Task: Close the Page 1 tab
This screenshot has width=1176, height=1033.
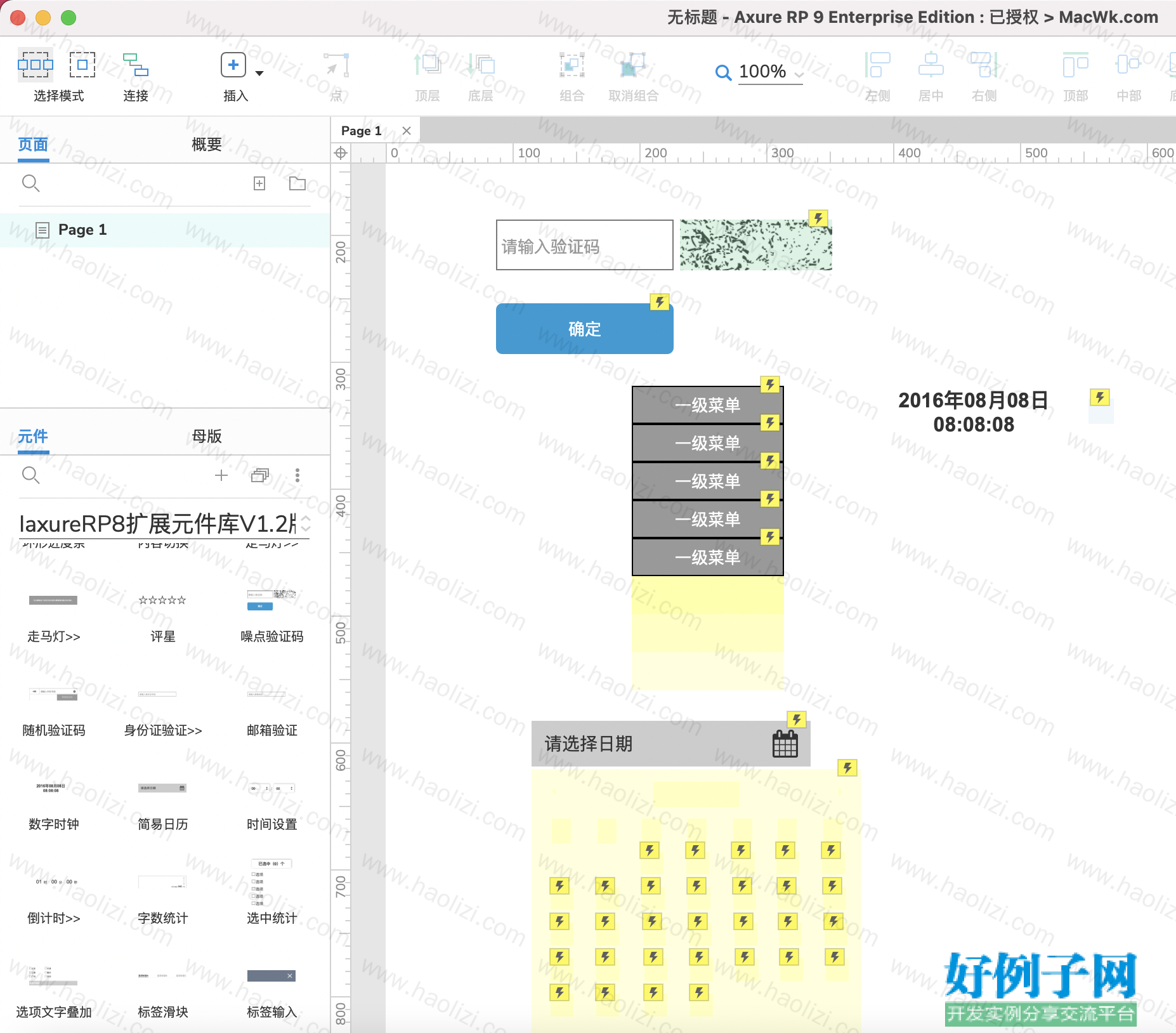Action: pyautogui.click(x=407, y=131)
